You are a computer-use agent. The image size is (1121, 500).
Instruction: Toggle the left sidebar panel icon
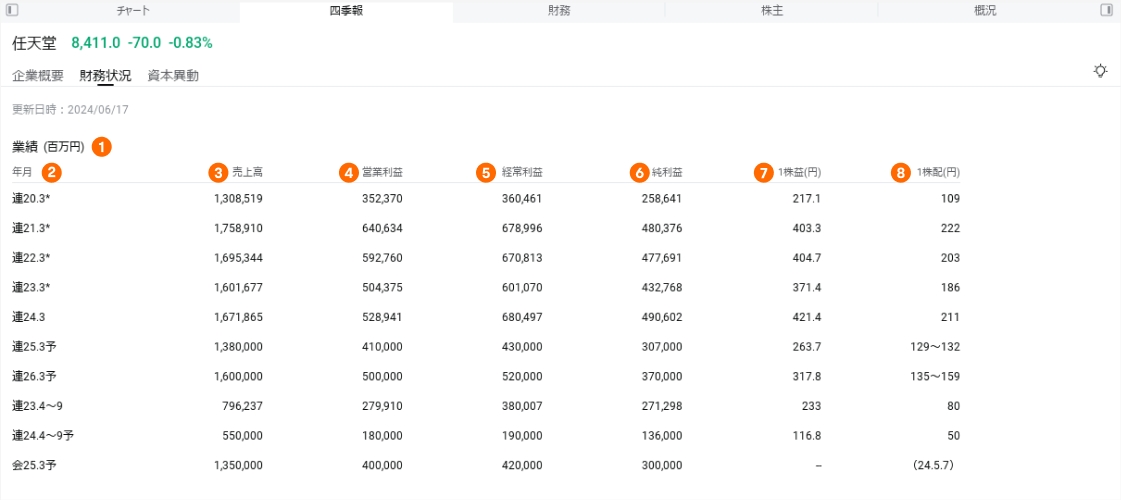coord(13,10)
